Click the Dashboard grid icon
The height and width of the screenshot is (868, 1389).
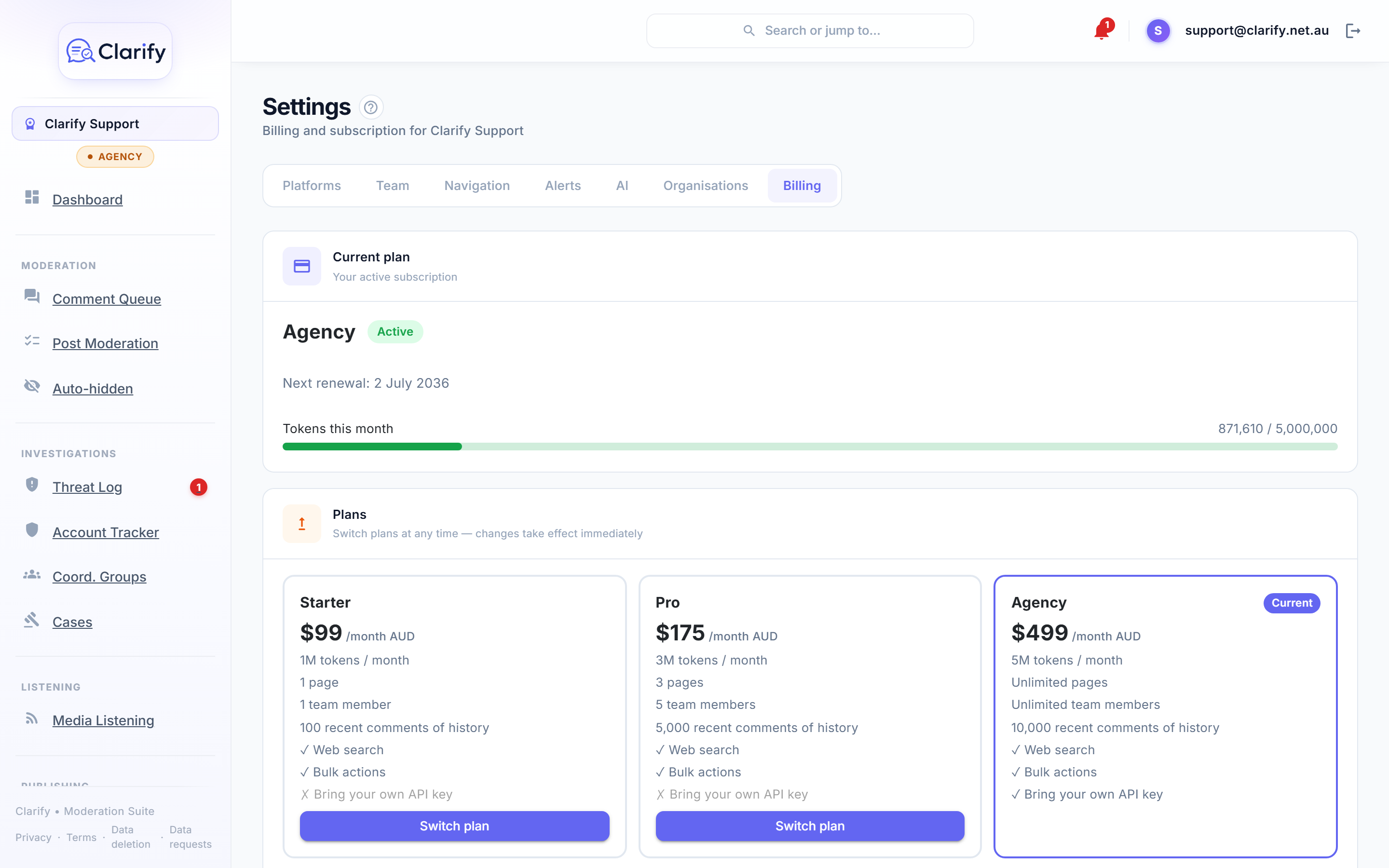click(x=32, y=198)
